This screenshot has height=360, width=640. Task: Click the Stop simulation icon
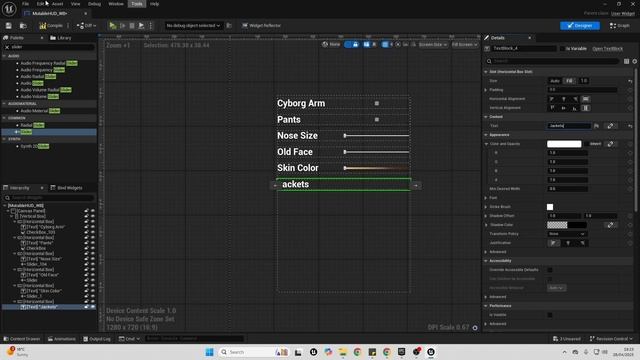[132, 26]
